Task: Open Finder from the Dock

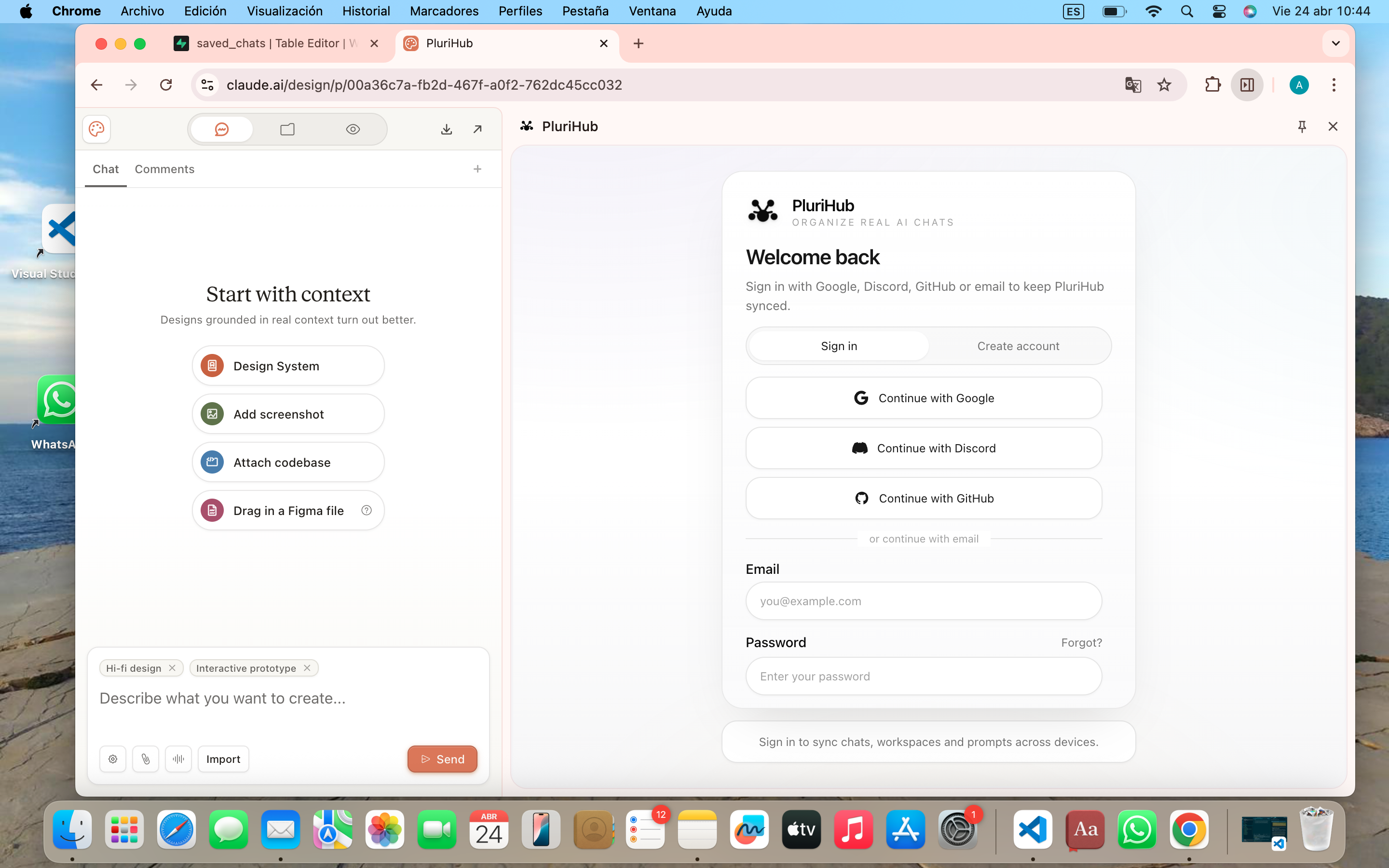Action: [x=72, y=829]
